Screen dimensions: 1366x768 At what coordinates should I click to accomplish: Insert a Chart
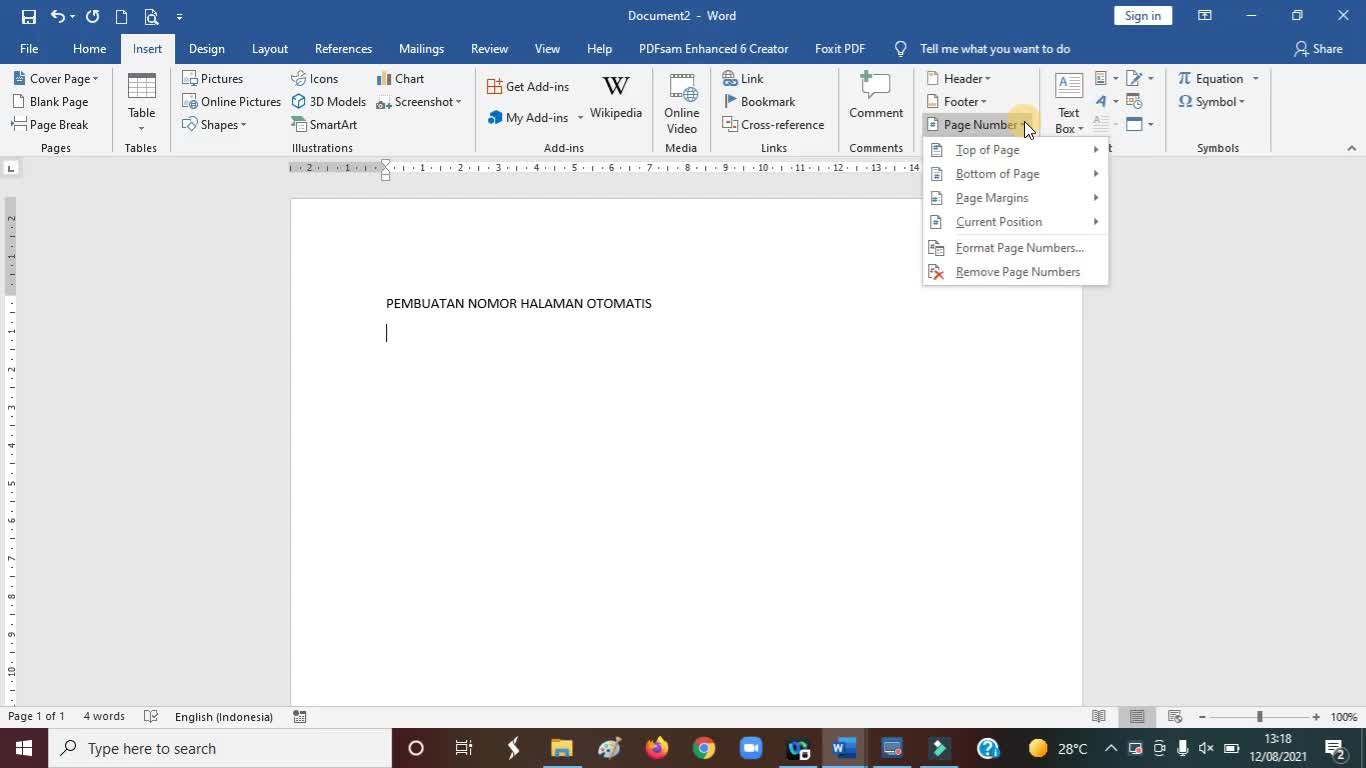(x=400, y=79)
